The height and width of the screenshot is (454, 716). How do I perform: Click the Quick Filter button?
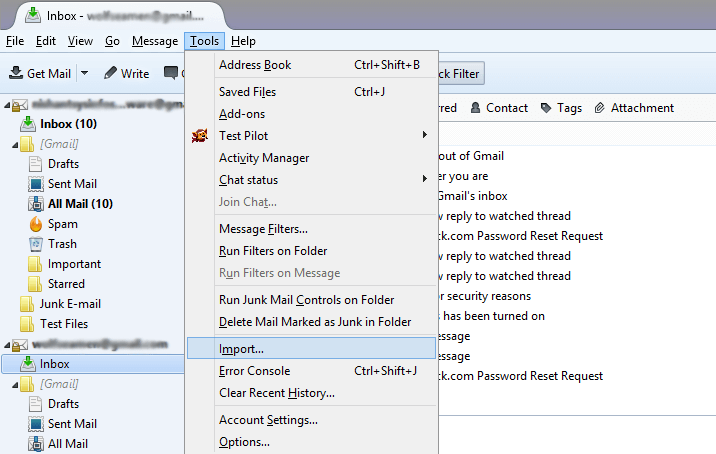tap(460, 73)
